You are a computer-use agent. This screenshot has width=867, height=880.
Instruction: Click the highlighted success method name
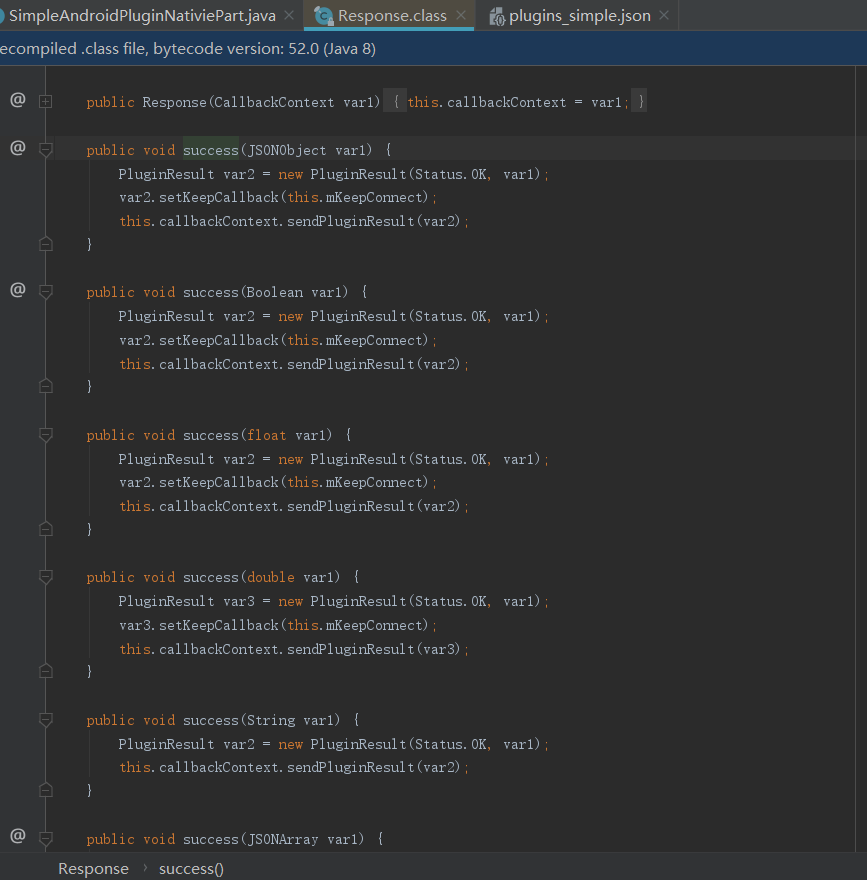(x=211, y=150)
